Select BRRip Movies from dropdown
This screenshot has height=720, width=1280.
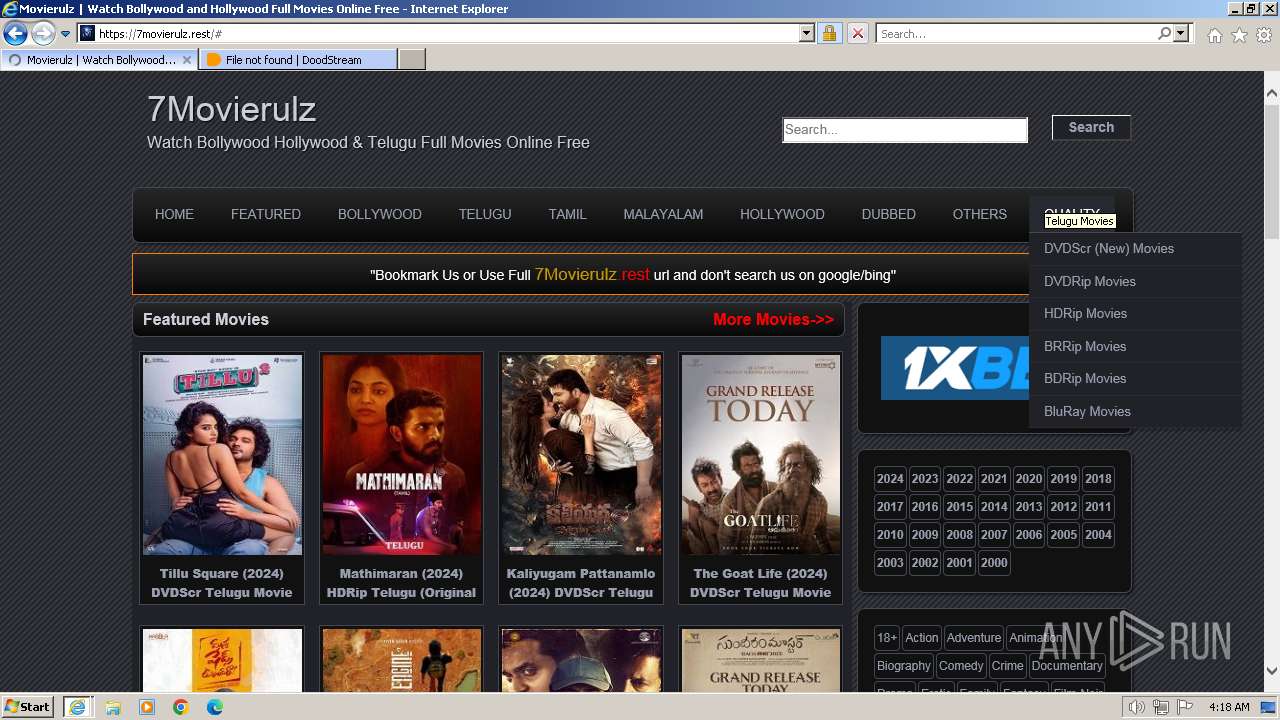(1135, 346)
